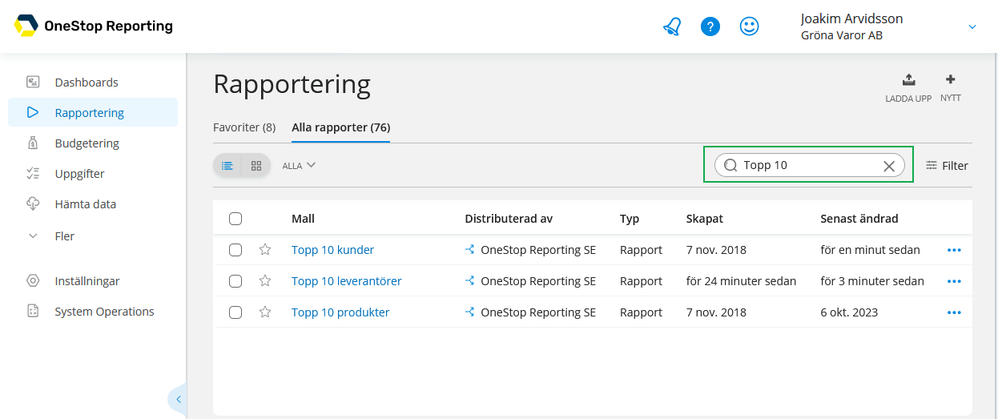Open the more options for Topp 10 produkter

pyautogui.click(x=953, y=313)
